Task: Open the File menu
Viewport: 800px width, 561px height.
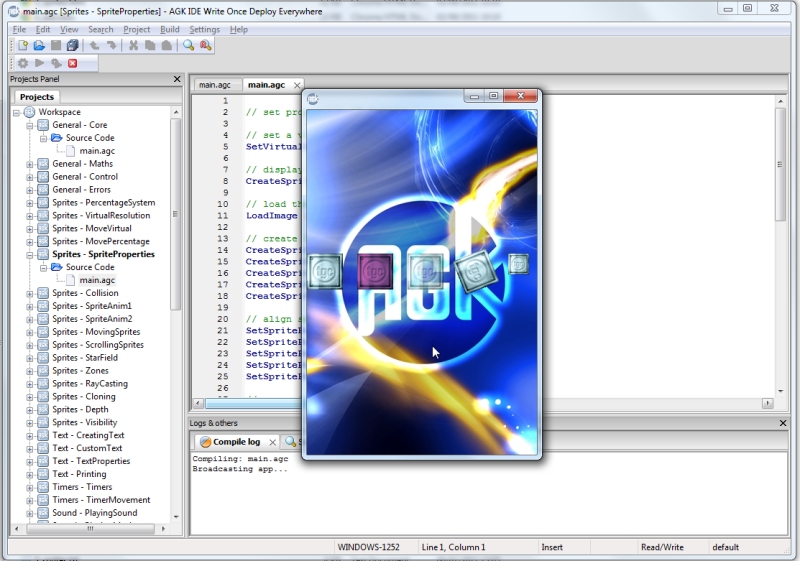Action: (19, 30)
